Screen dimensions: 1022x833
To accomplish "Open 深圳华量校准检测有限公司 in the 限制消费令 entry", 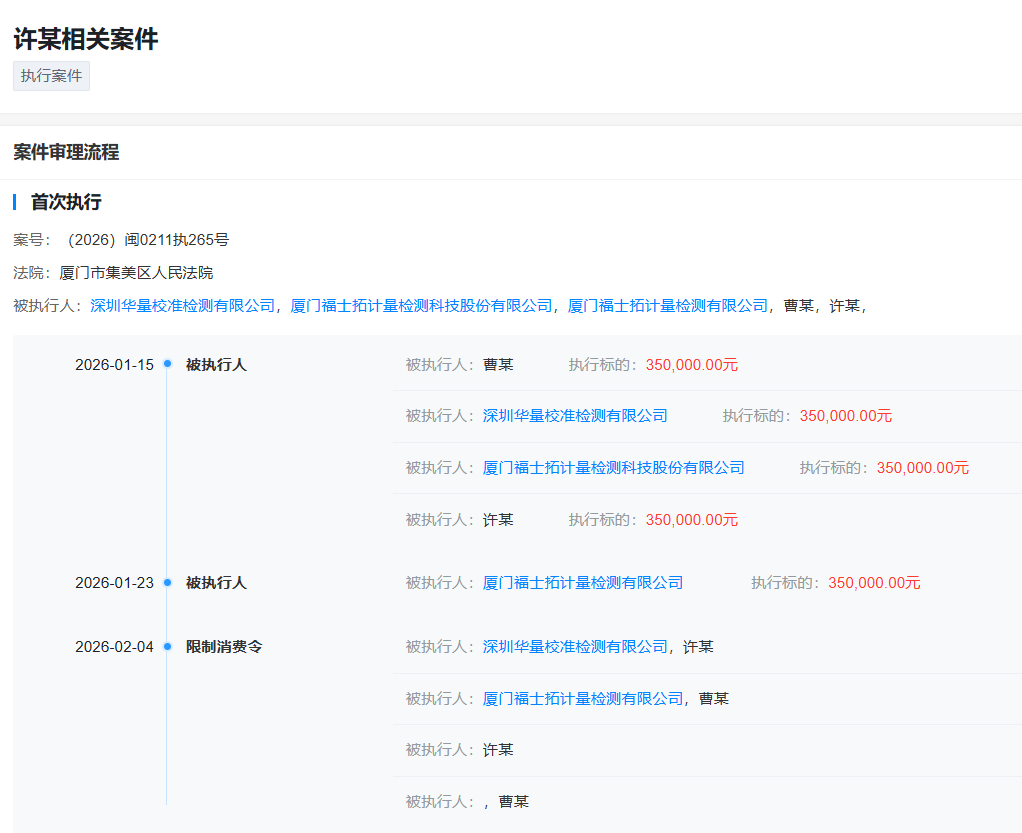I will coord(575,647).
